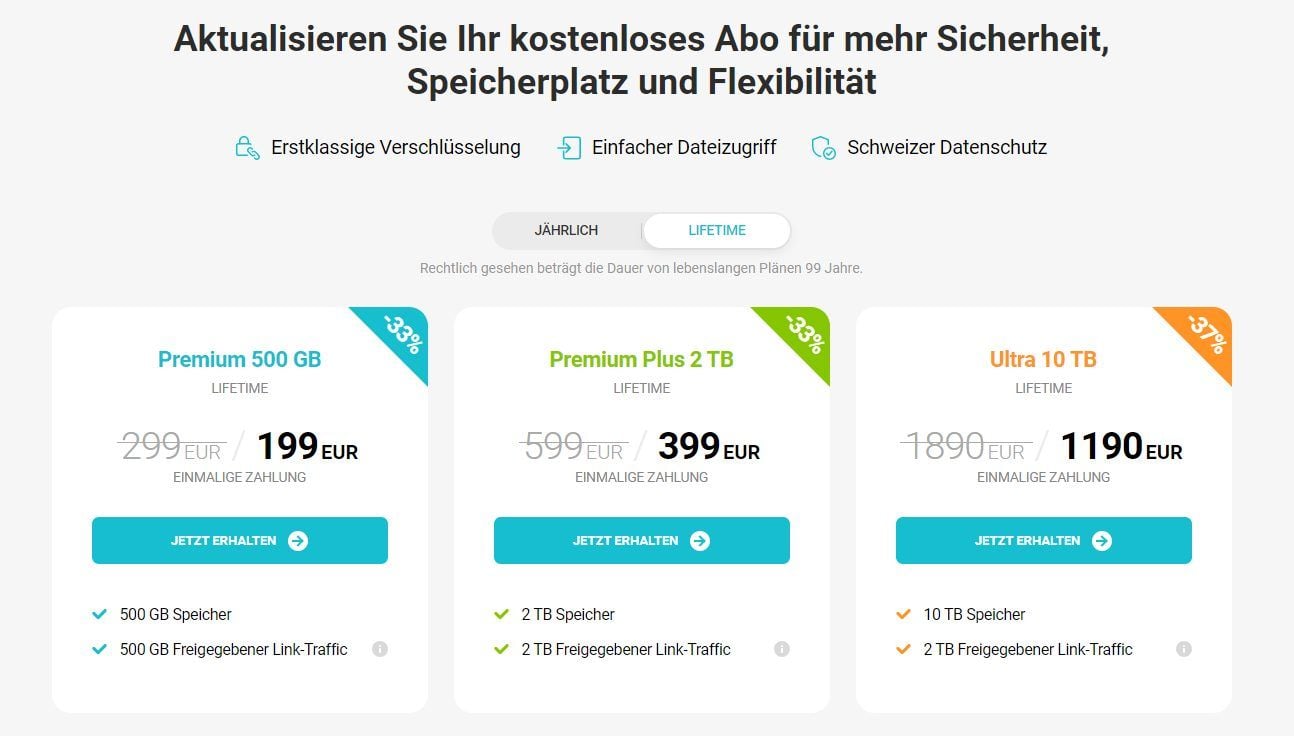The height and width of the screenshot is (736, 1294).
Task: Click the shield icon beside Schweizer Datenschutz
Action: point(823,148)
